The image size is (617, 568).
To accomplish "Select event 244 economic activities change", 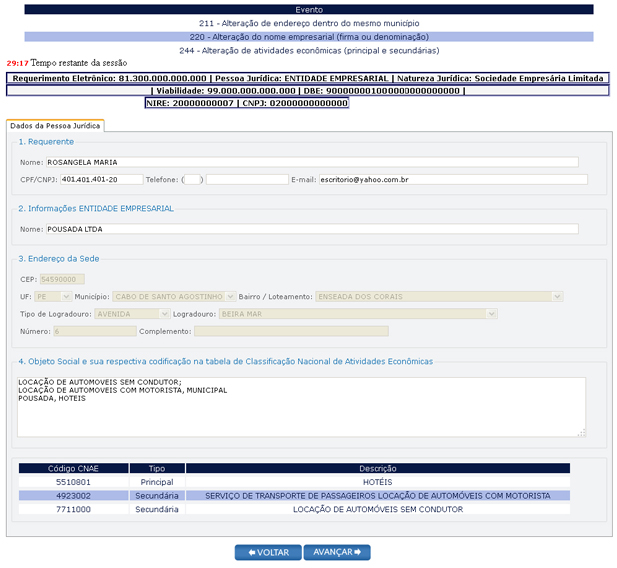I will coord(308,50).
